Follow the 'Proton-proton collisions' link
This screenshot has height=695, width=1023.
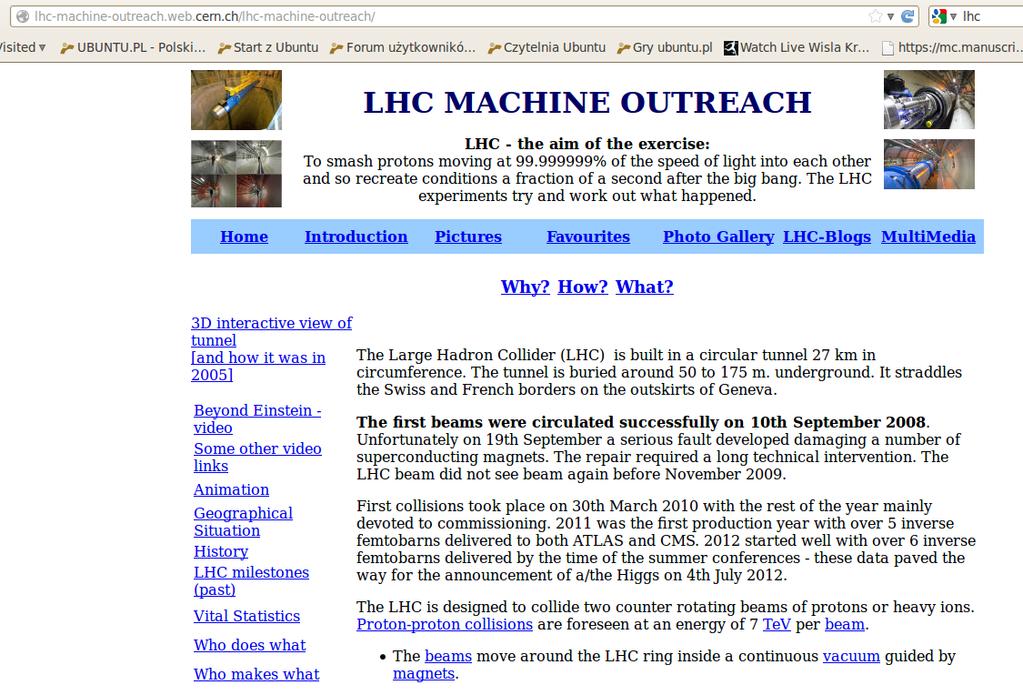tap(444, 625)
